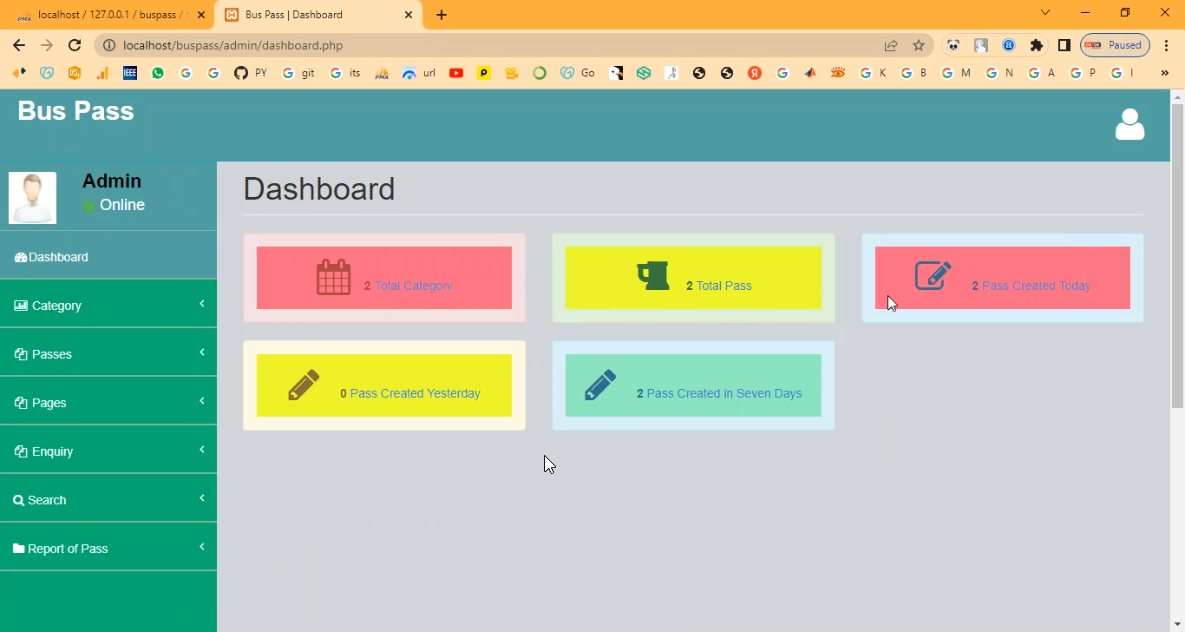This screenshot has width=1185, height=632.
Task: Open the green ring bookmark
Action: tap(540, 73)
